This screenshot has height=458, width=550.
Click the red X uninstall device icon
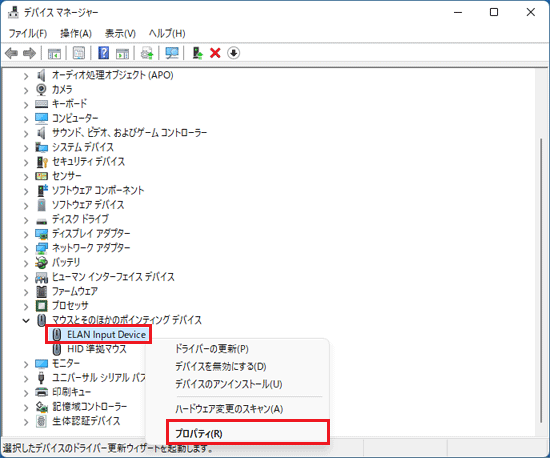pyautogui.click(x=215, y=53)
